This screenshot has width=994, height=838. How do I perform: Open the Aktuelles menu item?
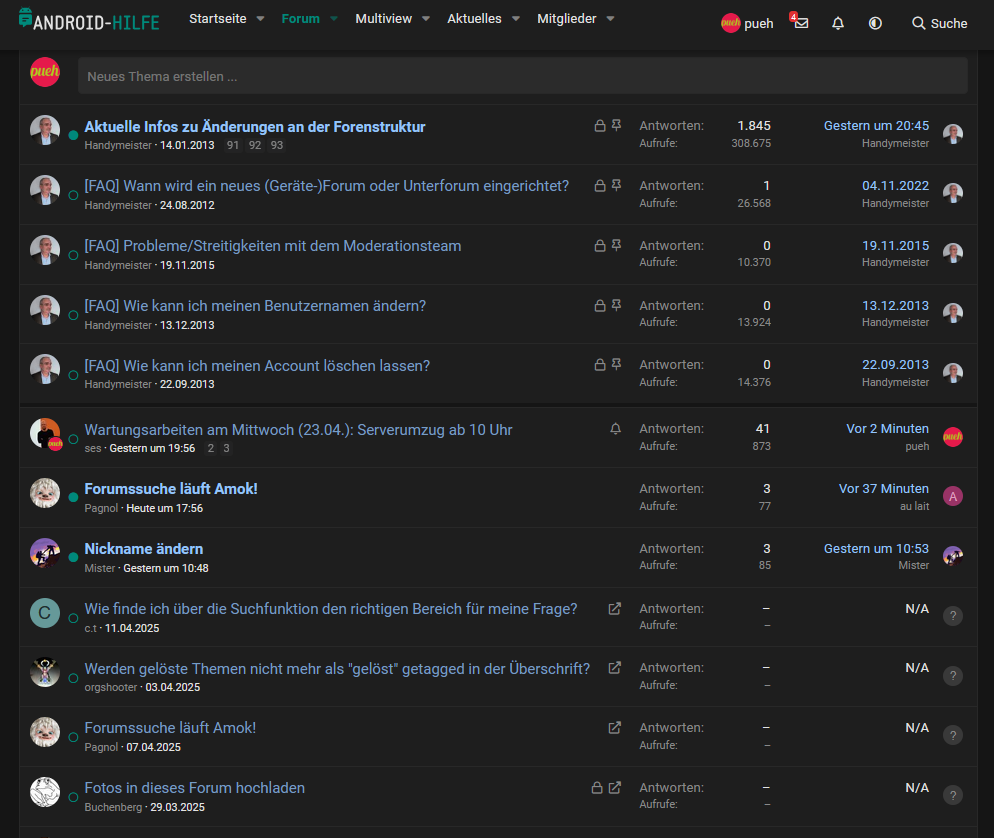coord(474,19)
